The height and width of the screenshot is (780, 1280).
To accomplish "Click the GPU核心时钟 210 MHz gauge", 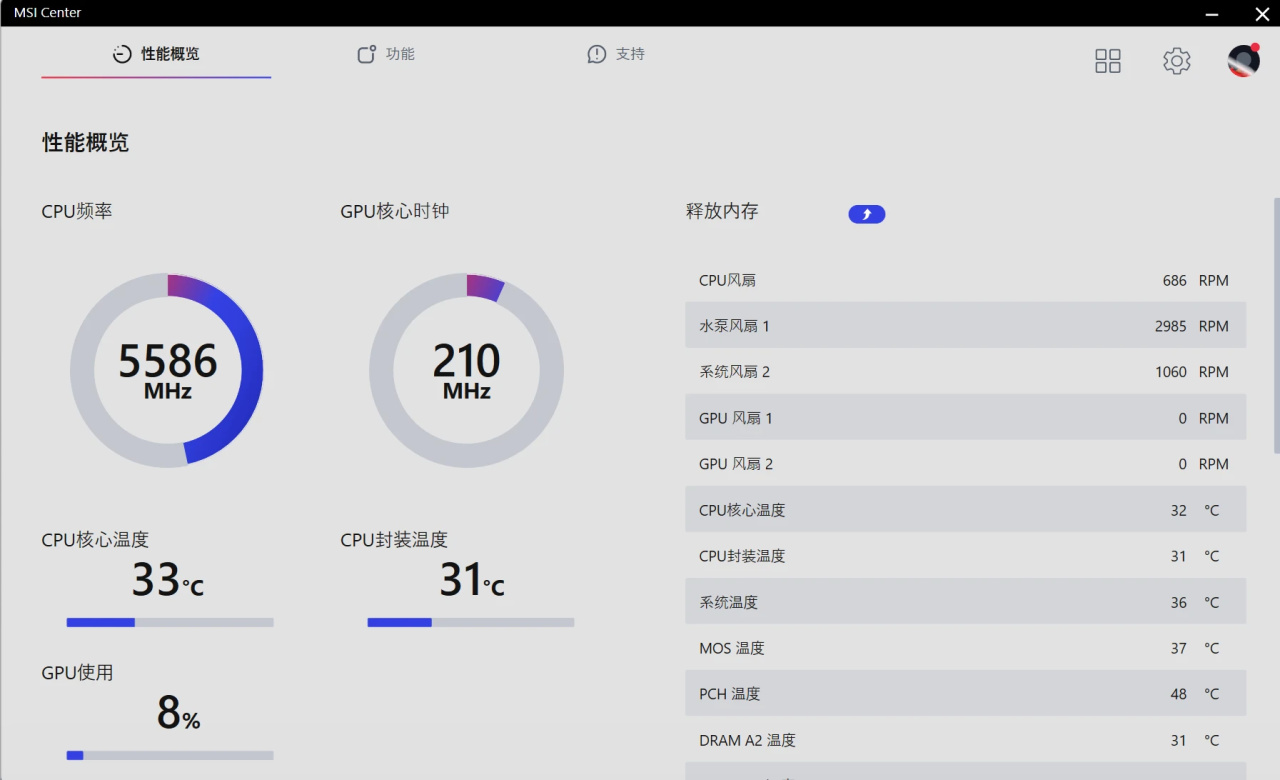I will coord(466,370).
